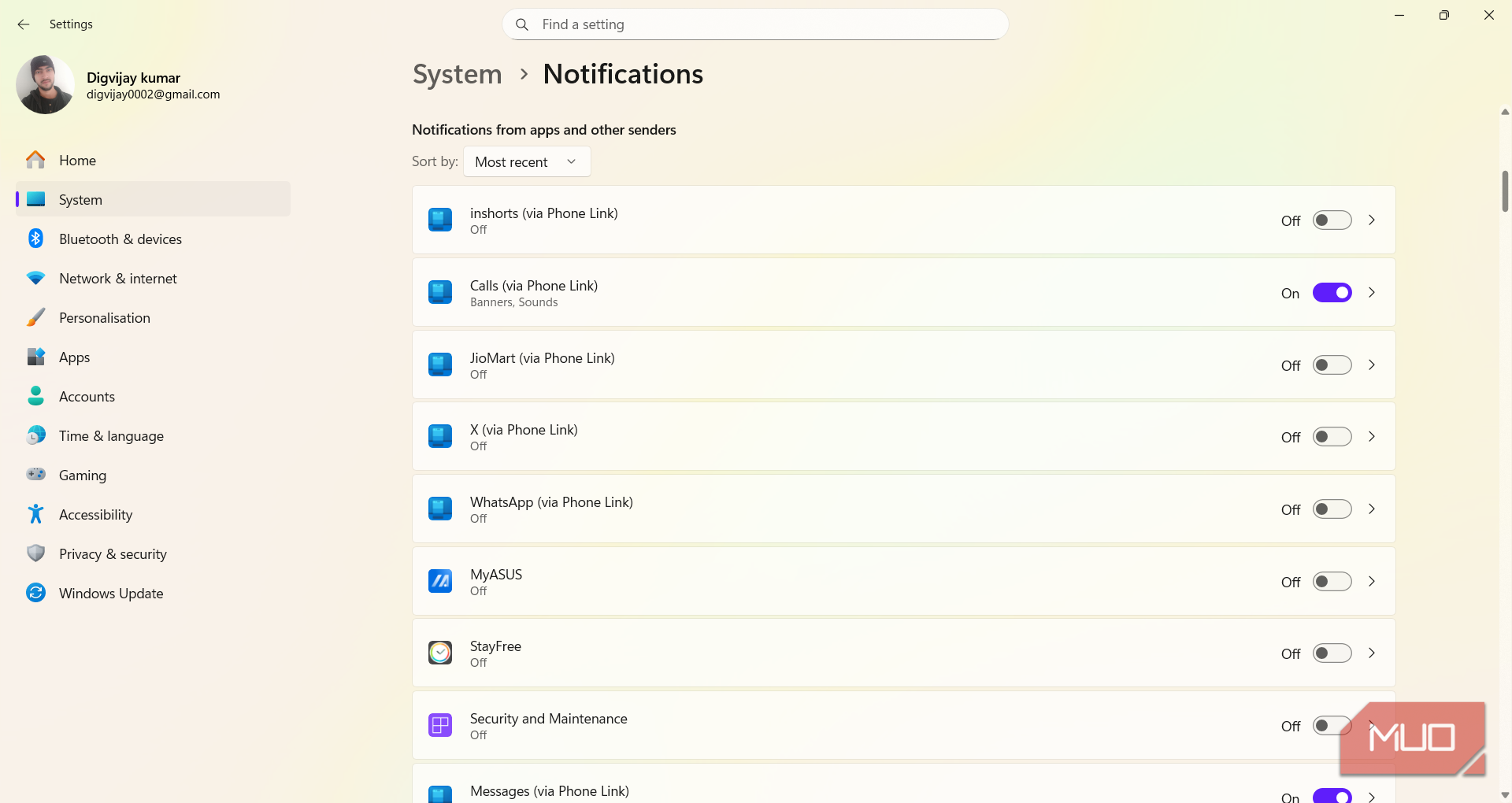The image size is (1512, 803).
Task: Click the Bluetooth icon in sidebar
Action: [35, 239]
